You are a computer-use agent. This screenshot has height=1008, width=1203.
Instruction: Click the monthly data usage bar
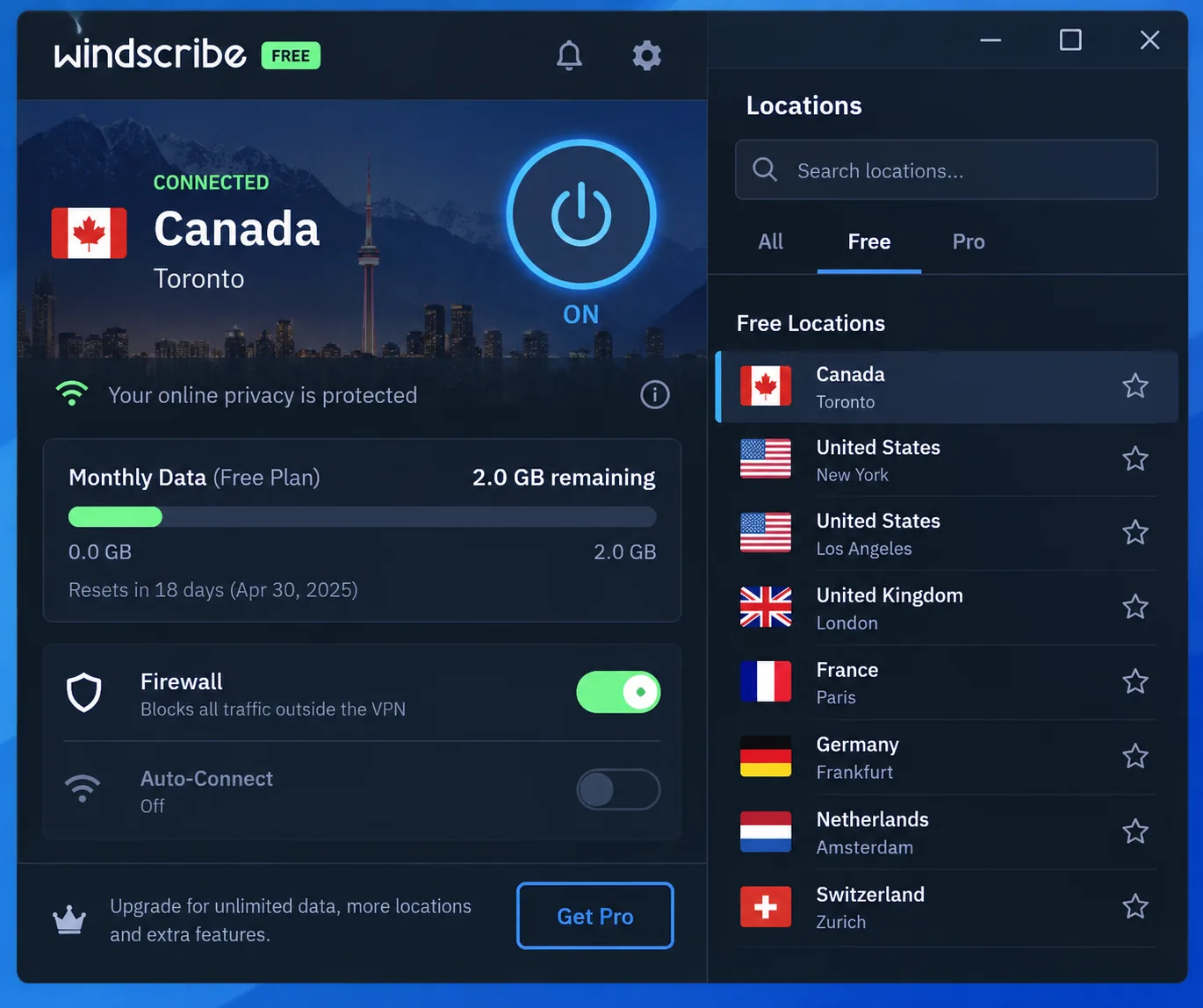[x=362, y=516]
